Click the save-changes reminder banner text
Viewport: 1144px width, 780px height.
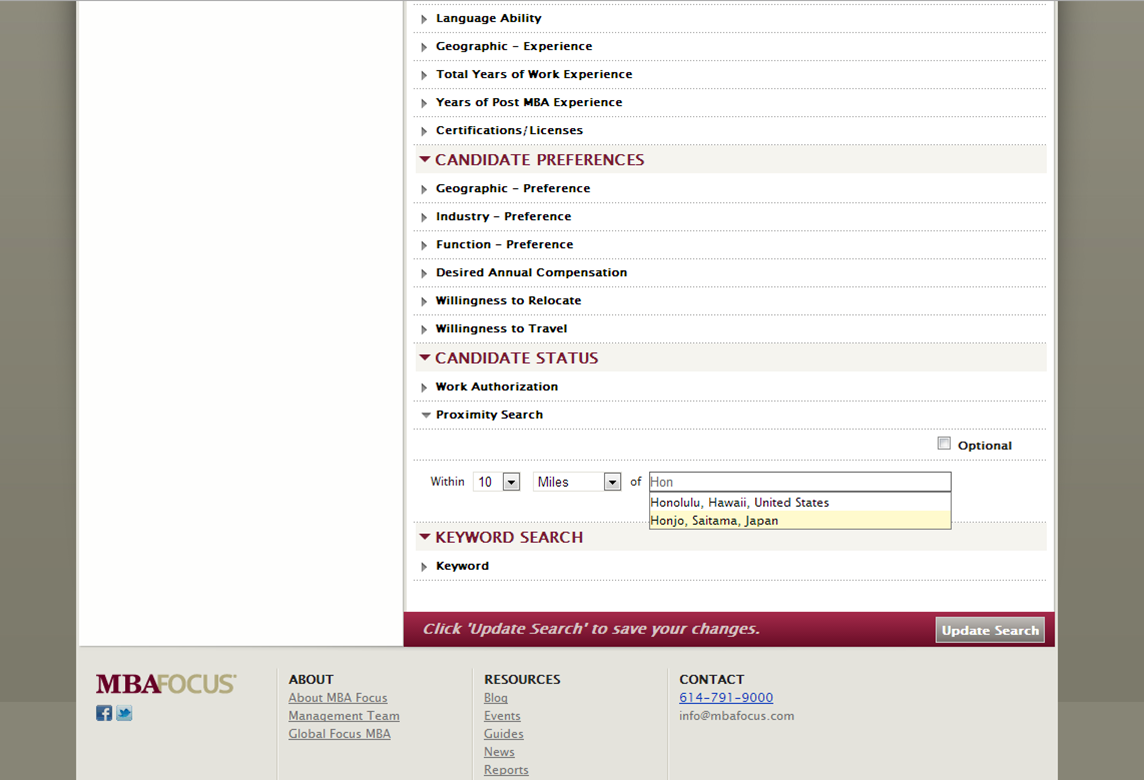(591, 628)
